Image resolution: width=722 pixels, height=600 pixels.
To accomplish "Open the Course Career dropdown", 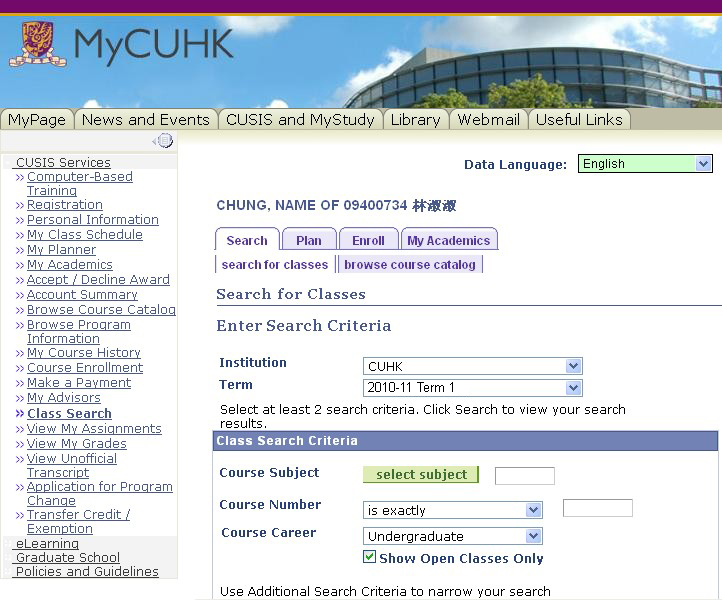I will click(x=453, y=536).
